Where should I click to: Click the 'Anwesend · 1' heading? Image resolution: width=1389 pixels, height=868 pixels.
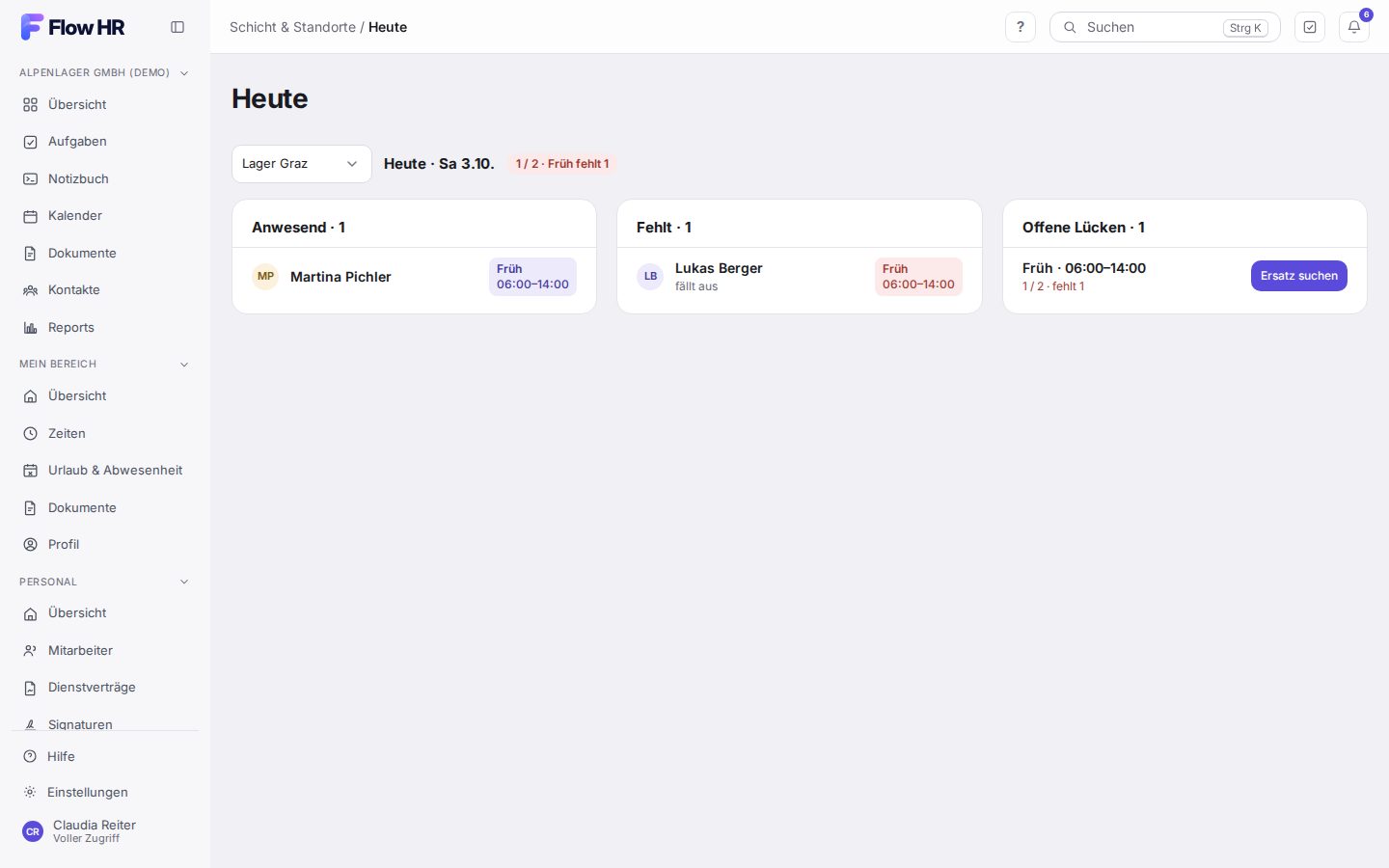point(298,228)
